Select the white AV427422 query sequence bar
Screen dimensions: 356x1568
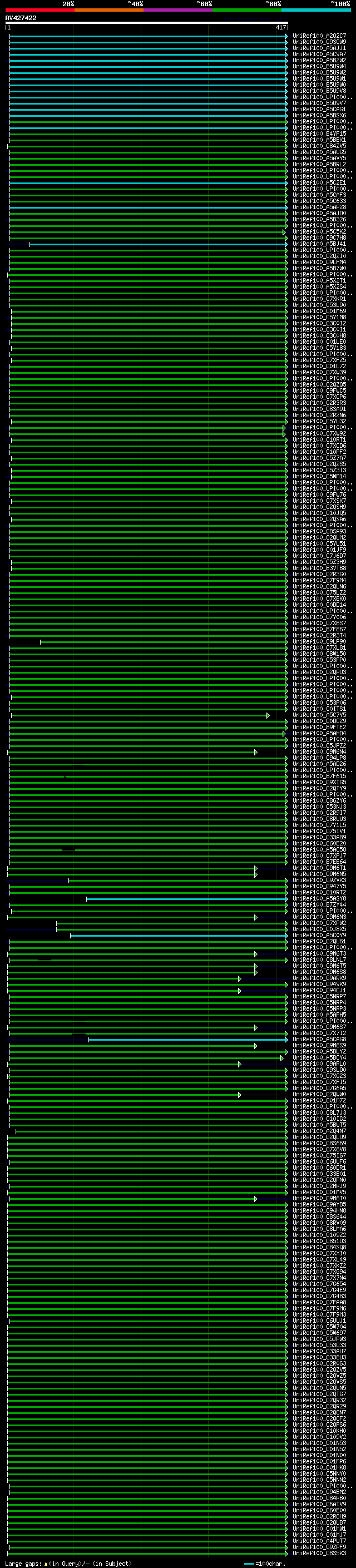coord(147,22)
